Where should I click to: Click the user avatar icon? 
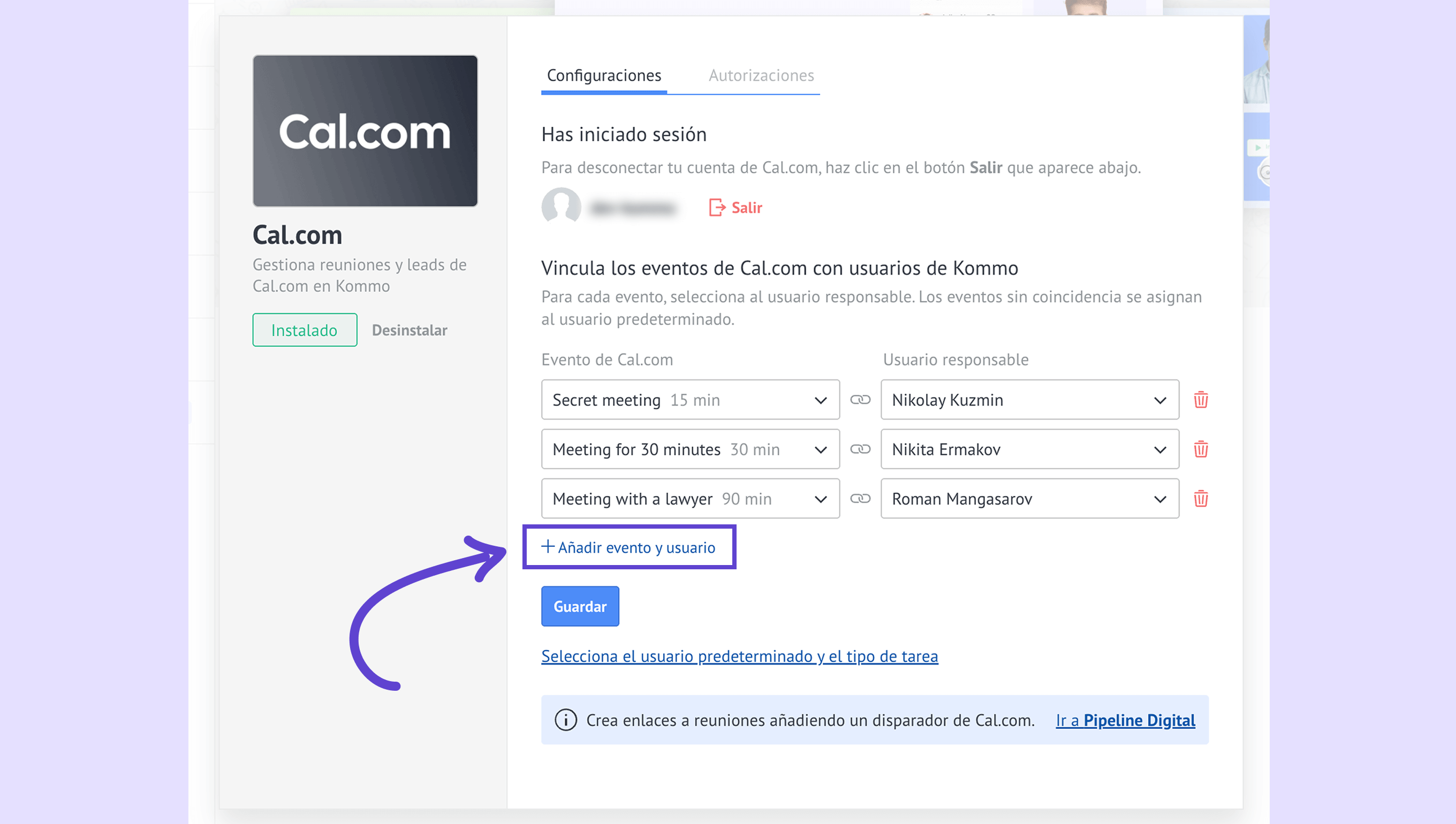(x=560, y=206)
